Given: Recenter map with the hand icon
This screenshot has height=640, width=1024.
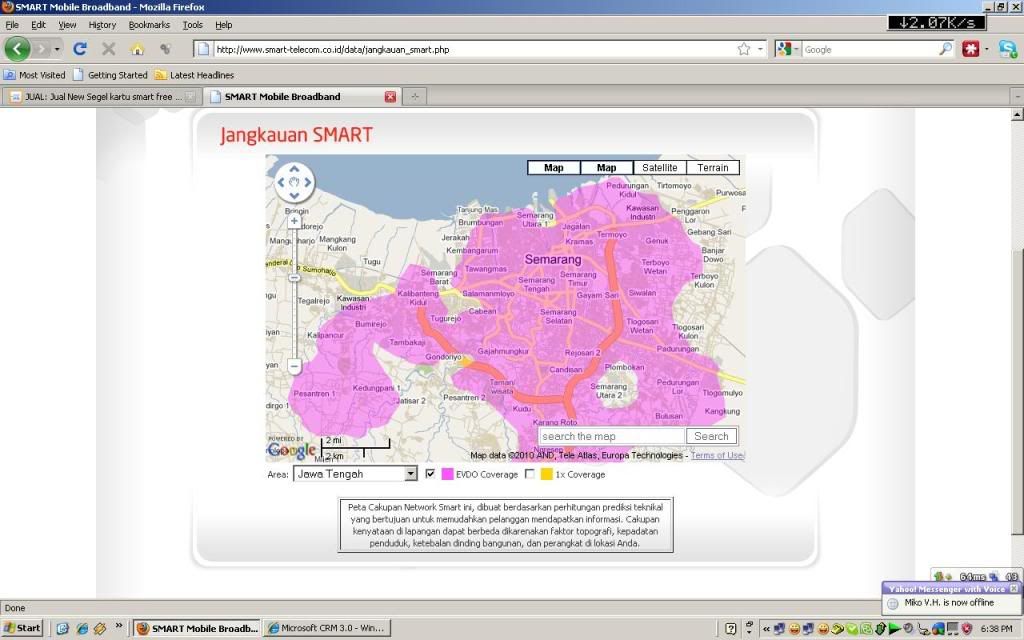Looking at the screenshot, I should pos(294,182).
